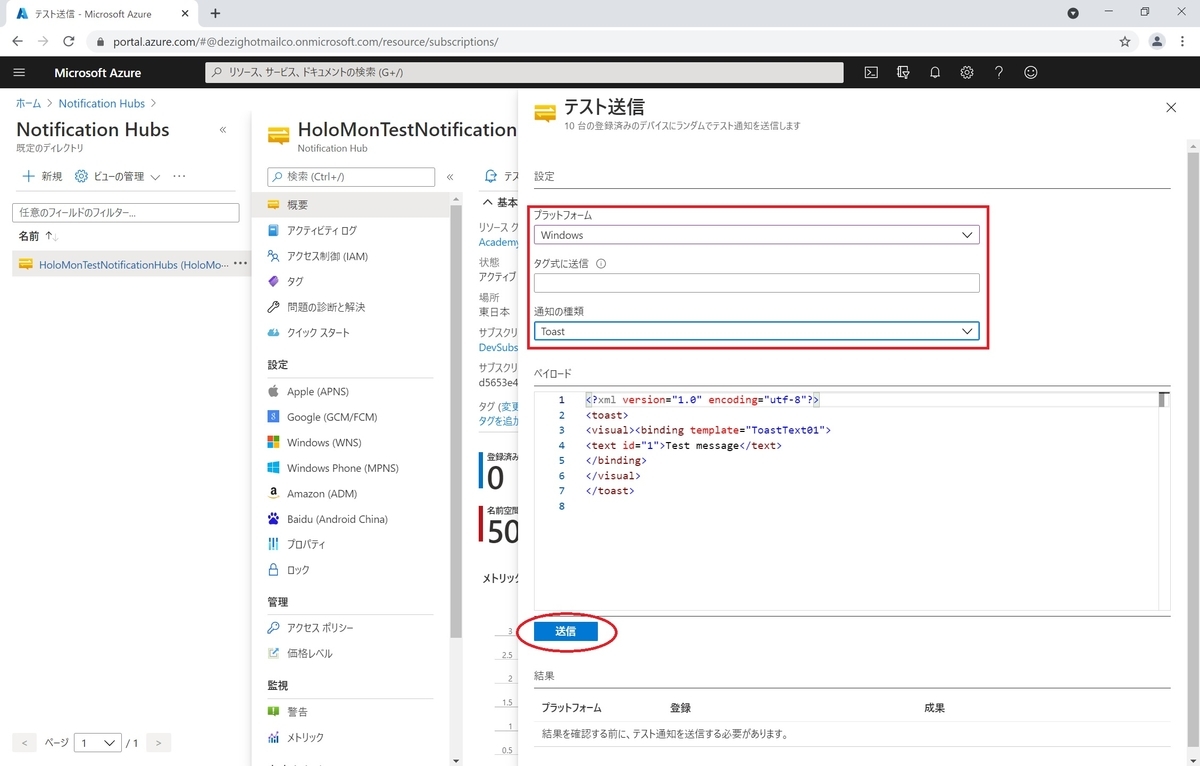
Task: Open the ビューの管理 dropdown
Action: tap(117, 177)
